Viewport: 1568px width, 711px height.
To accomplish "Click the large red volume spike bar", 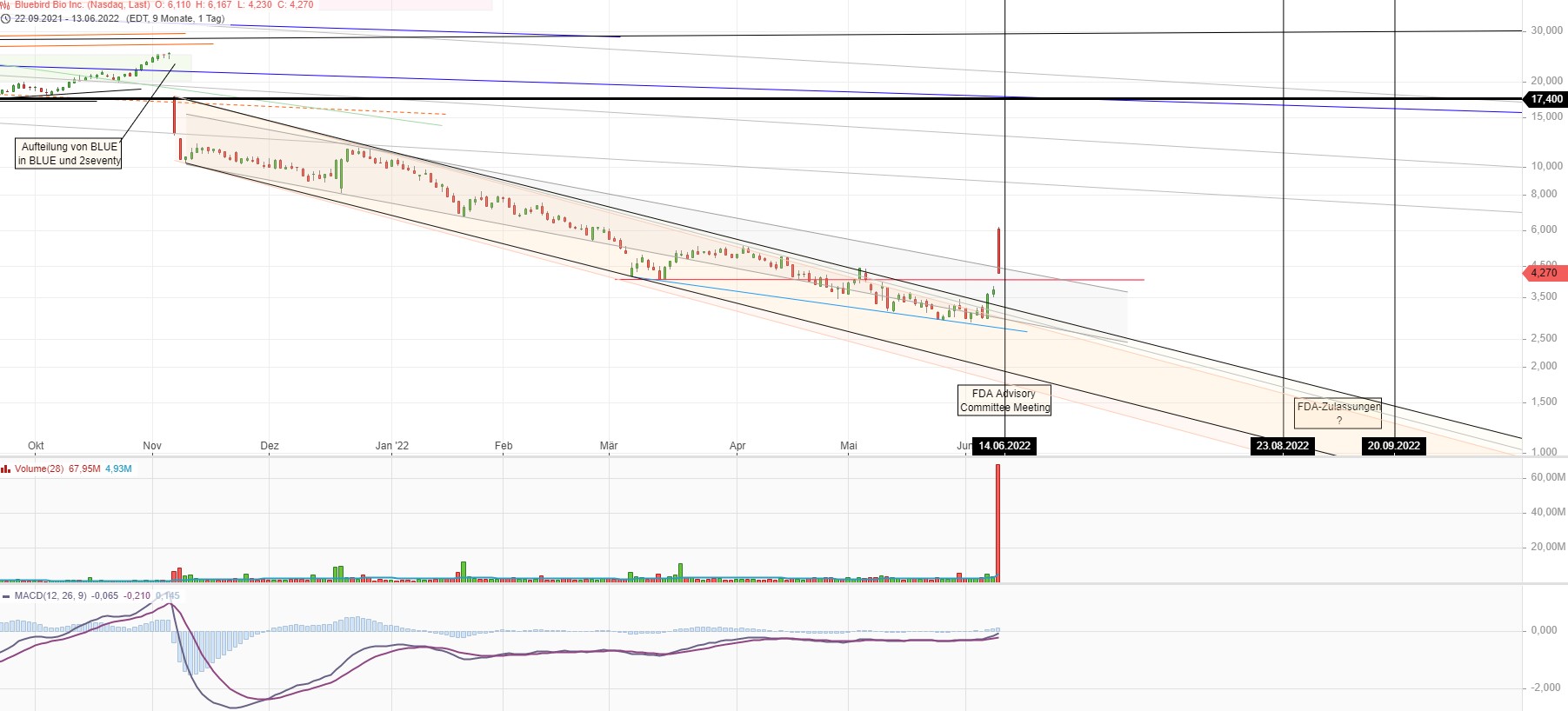I will 998,523.
